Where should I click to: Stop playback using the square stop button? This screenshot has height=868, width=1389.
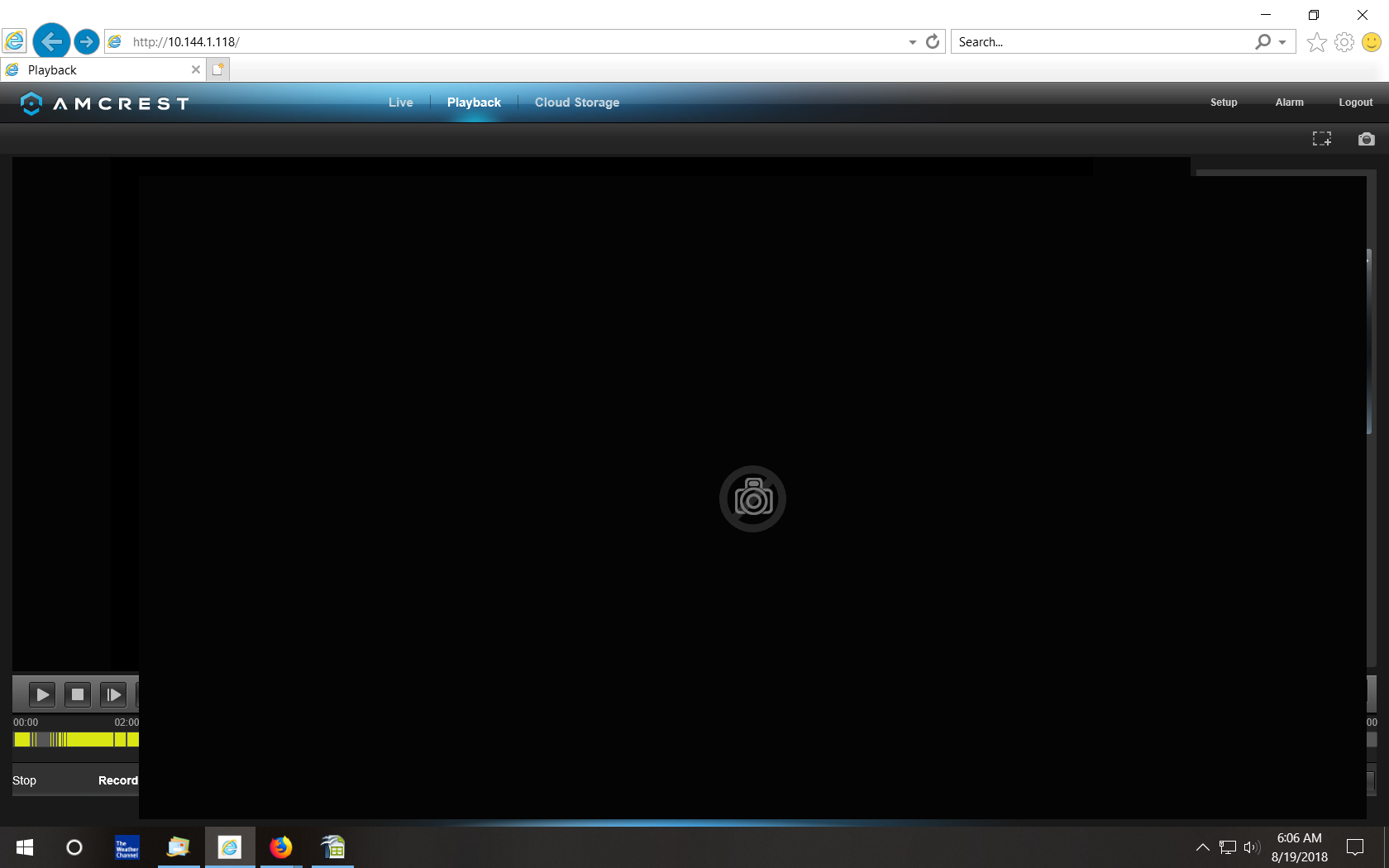[78, 694]
